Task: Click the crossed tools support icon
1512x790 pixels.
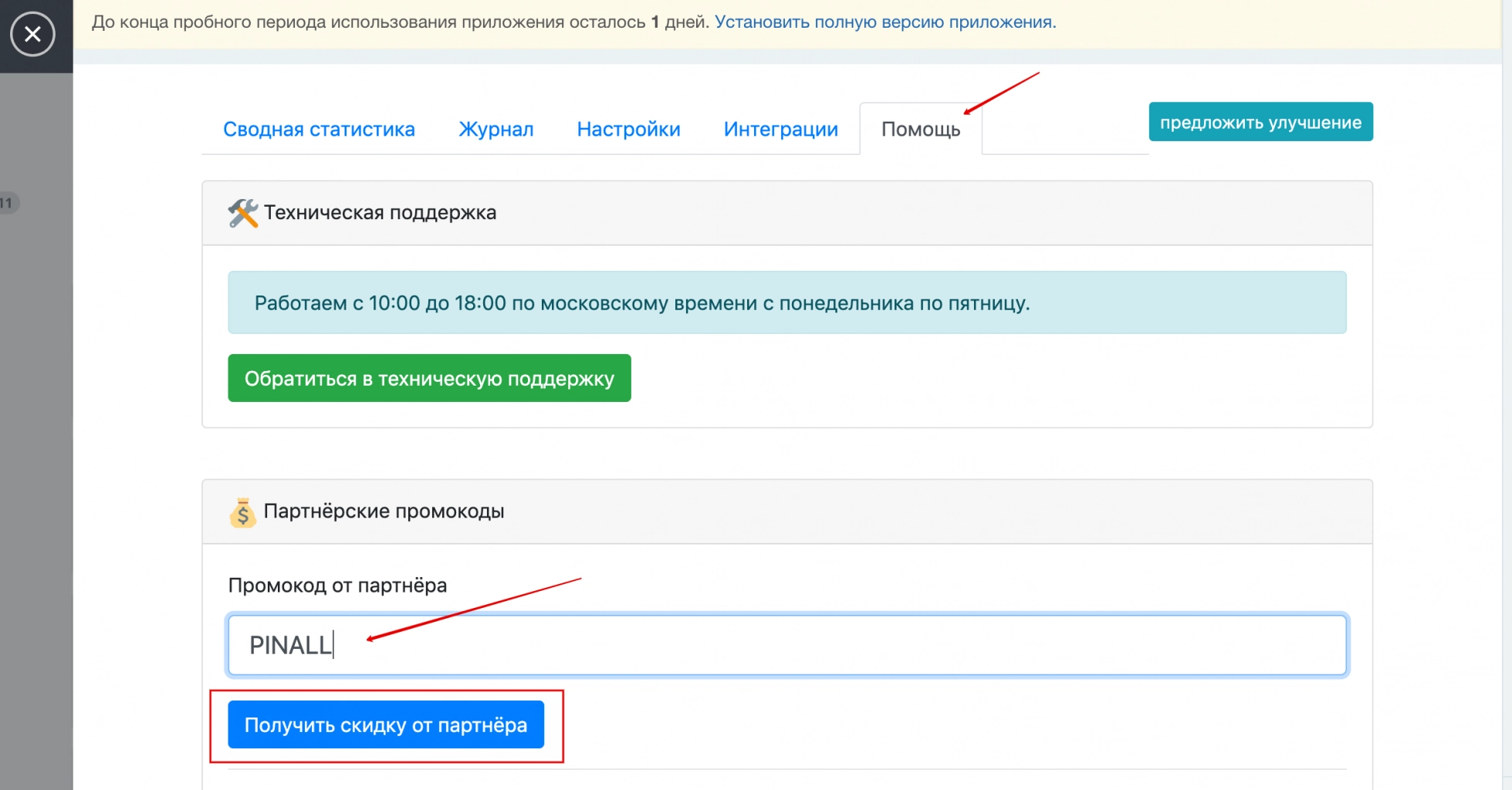Action: click(x=242, y=213)
